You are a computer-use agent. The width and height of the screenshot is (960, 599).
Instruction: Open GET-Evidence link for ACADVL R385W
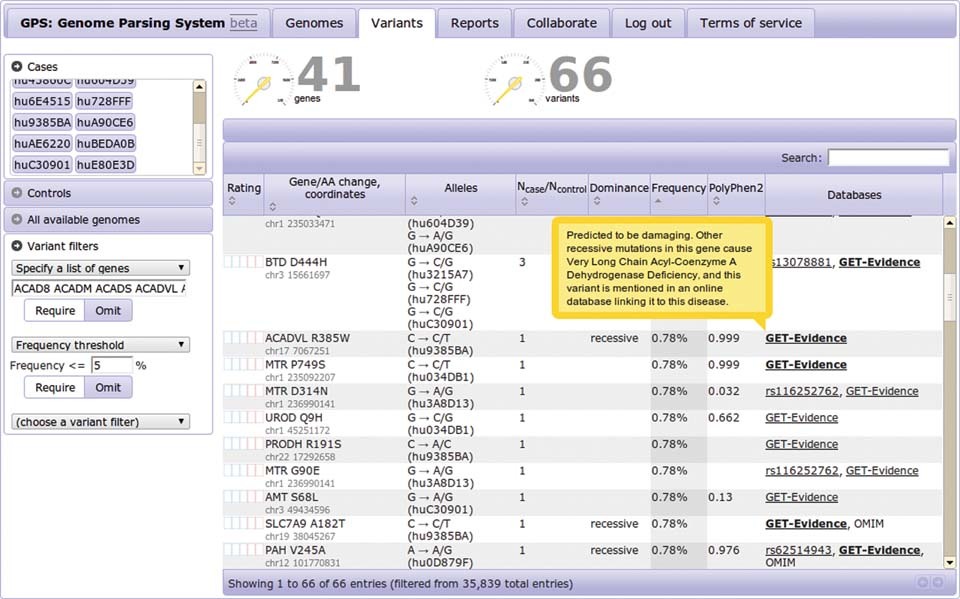(x=806, y=338)
